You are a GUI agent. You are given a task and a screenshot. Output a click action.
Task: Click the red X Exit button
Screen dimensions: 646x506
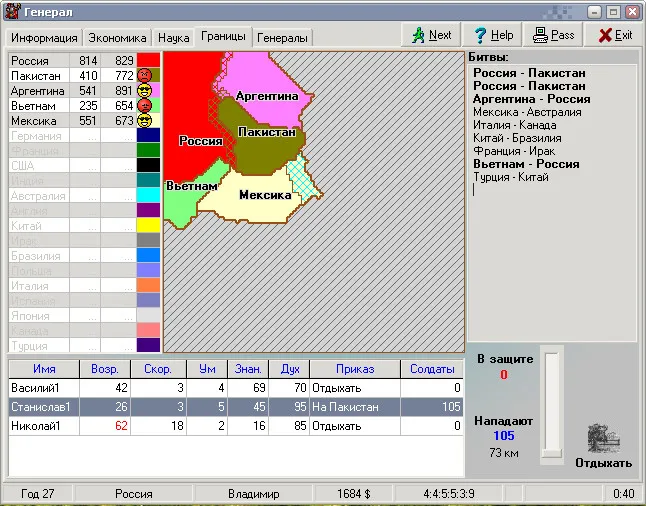pyautogui.click(x=614, y=35)
